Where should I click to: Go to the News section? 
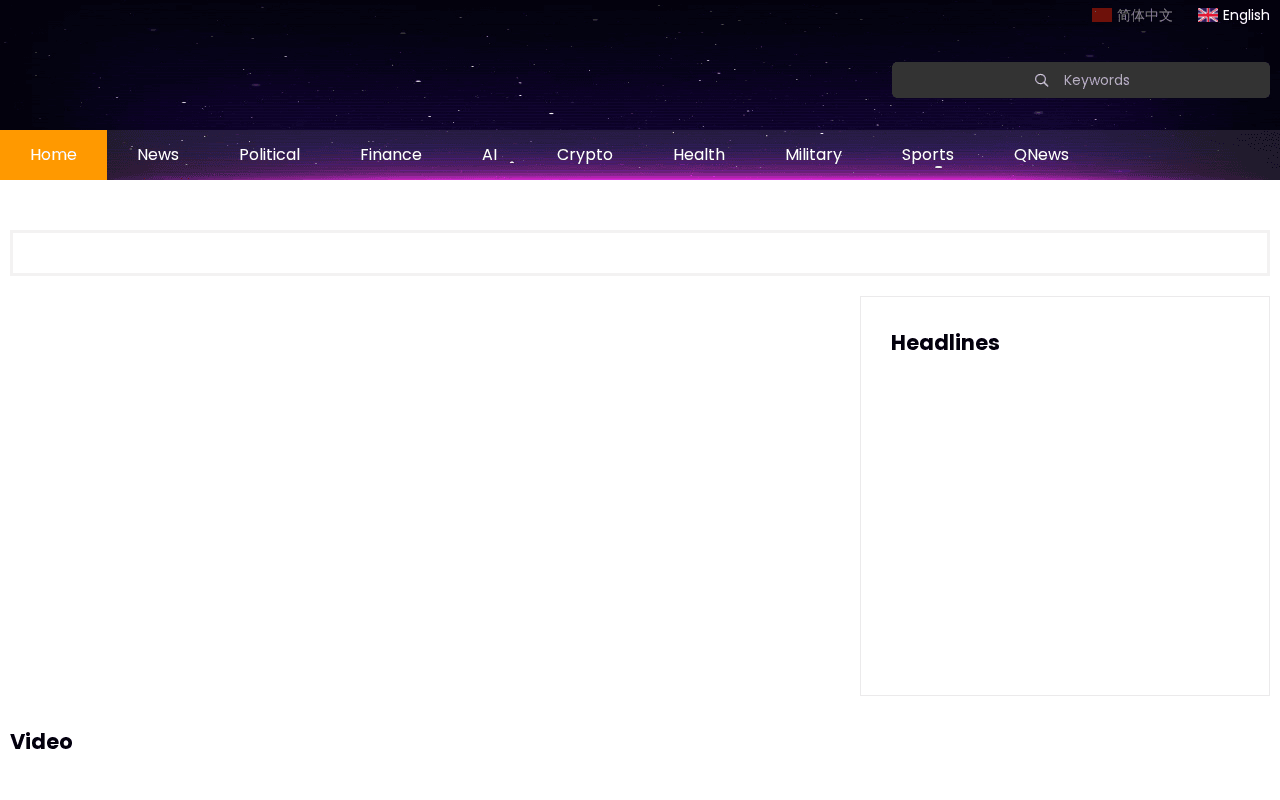[158, 155]
